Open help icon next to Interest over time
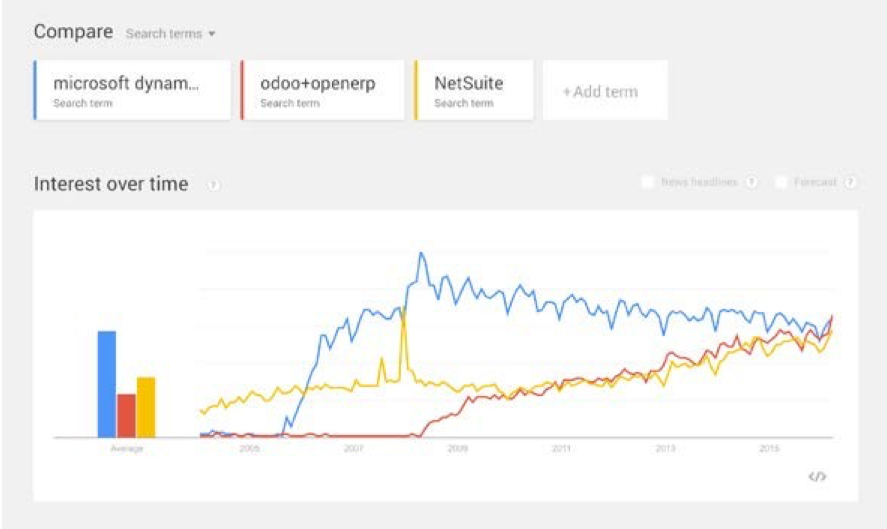The image size is (887, 529). click(213, 185)
